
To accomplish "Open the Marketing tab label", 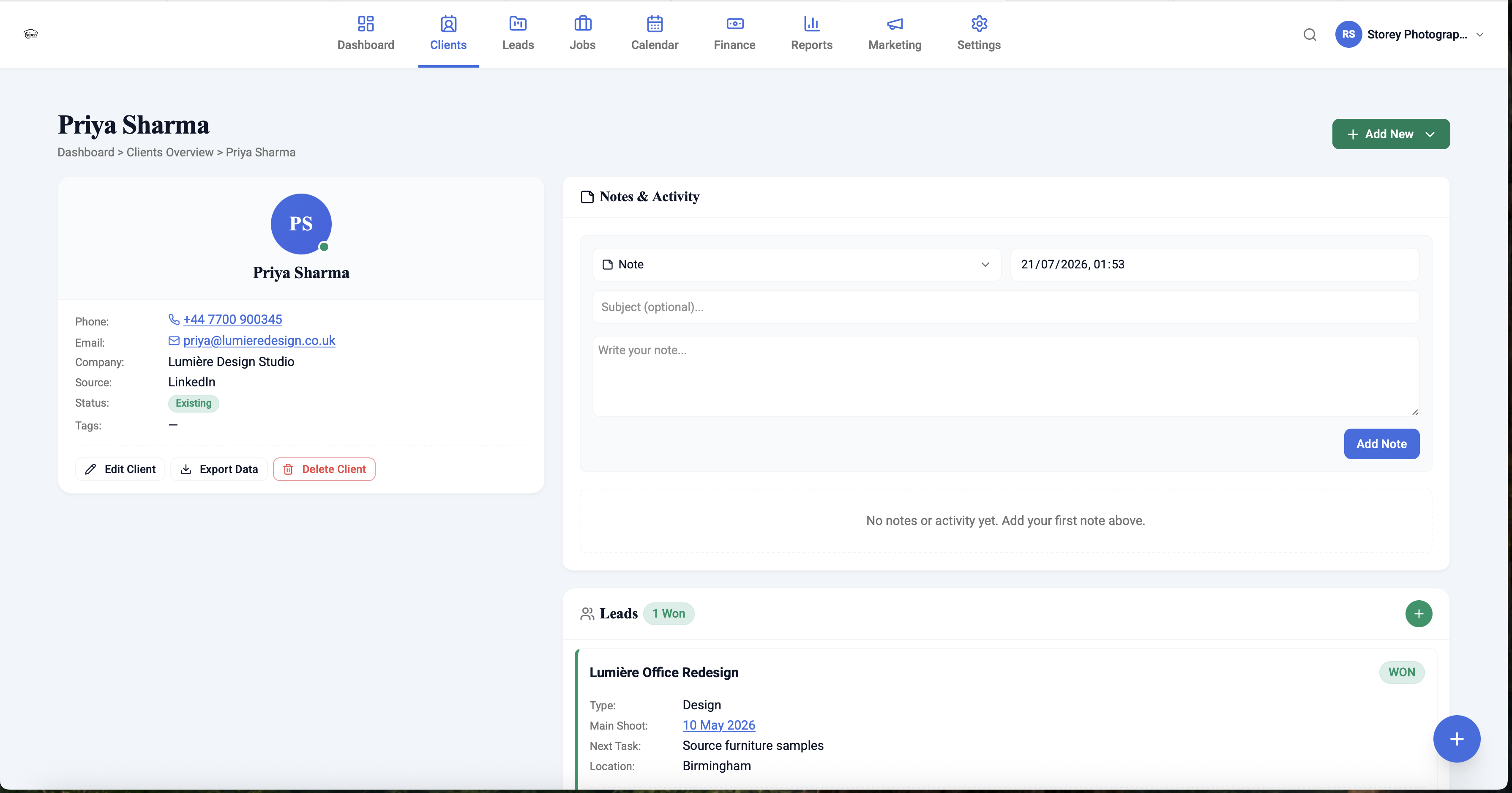I will pos(895,45).
